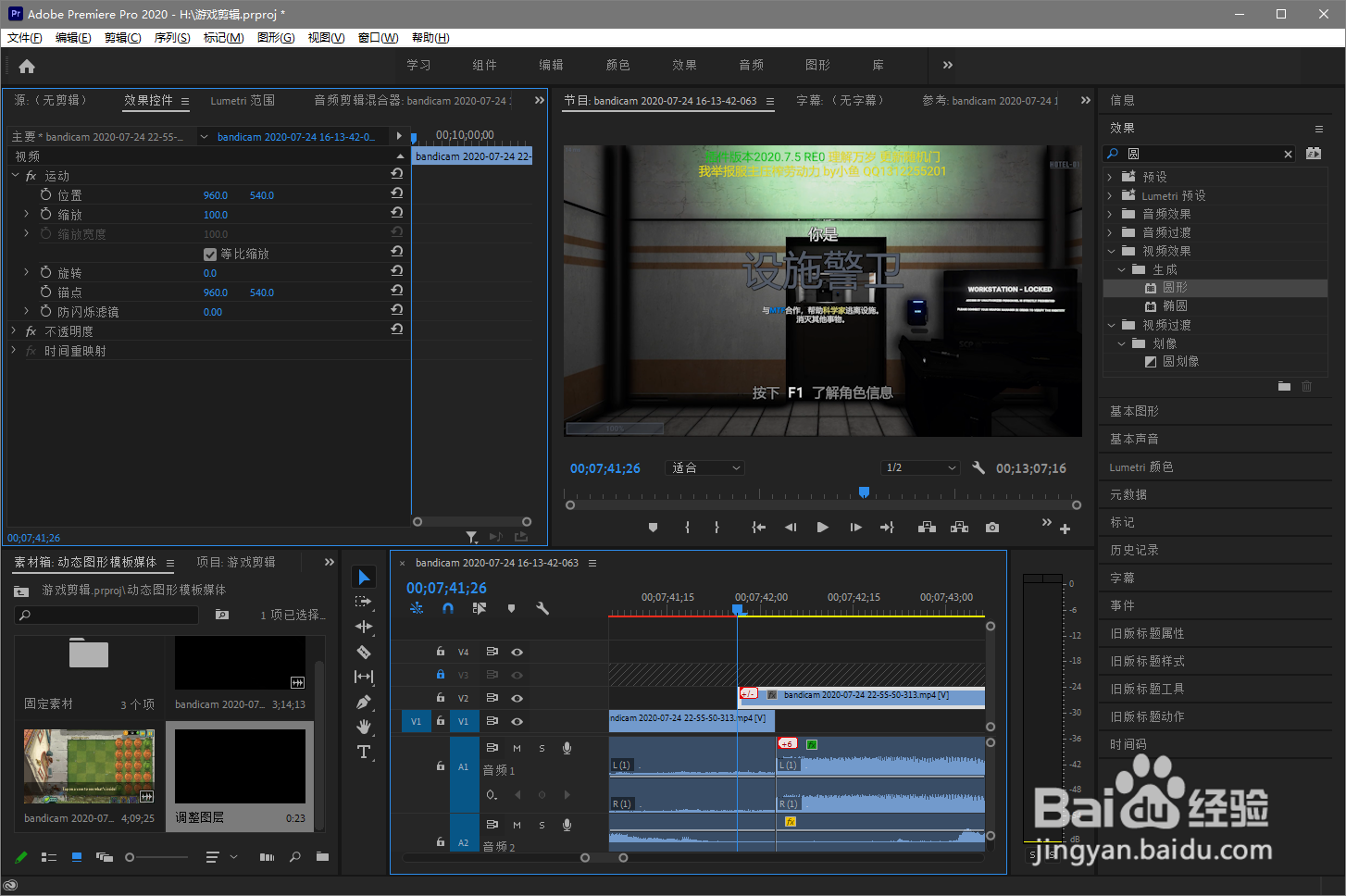This screenshot has width=1346, height=896.
Task: Expand the 预设 presets folder
Action: (x=1110, y=177)
